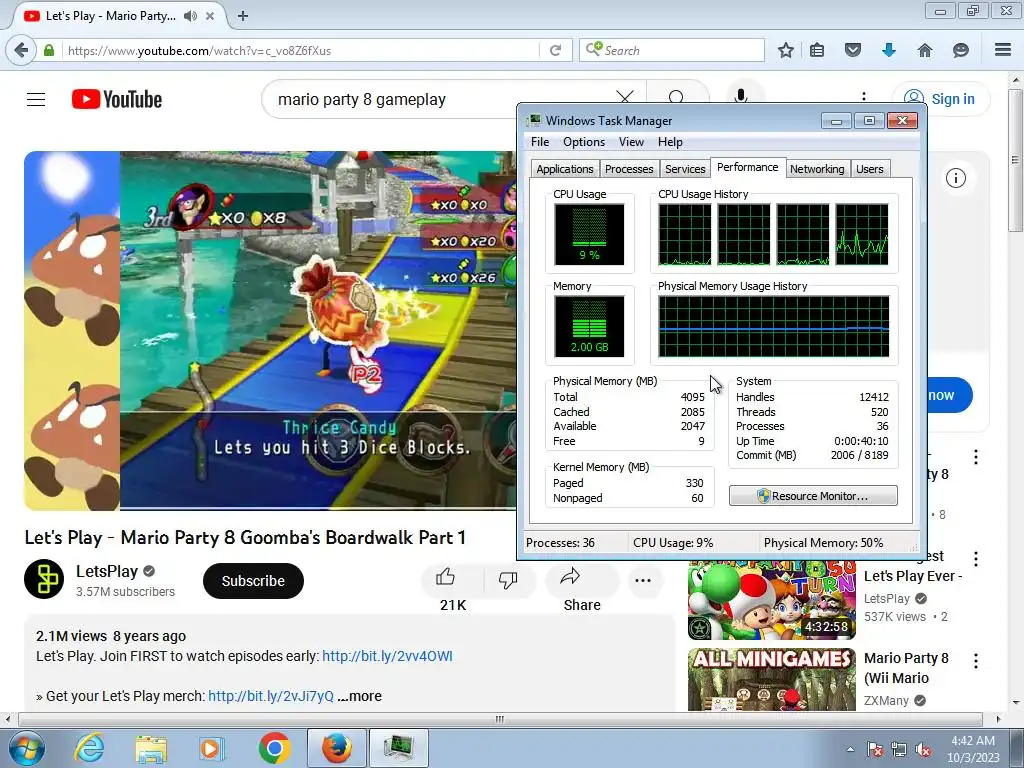
Task: Reload the page with the refresh icon
Action: [x=556, y=50]
